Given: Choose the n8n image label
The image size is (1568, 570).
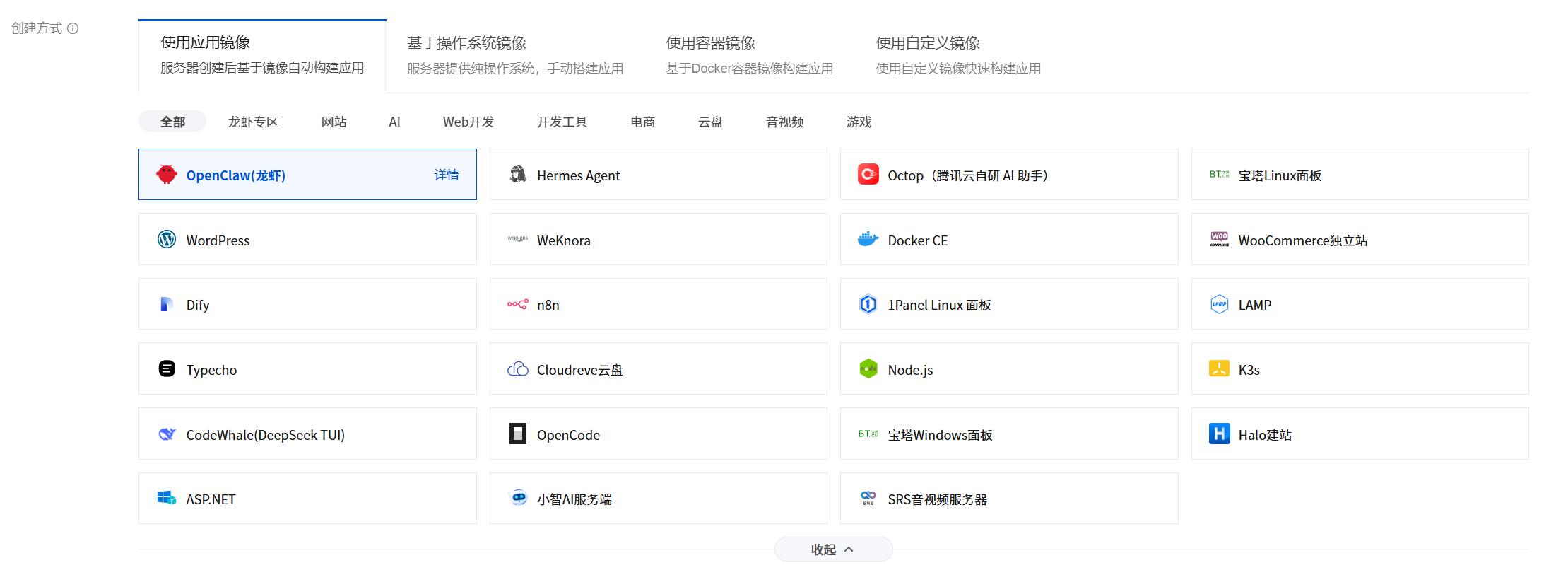Looking at the screenshot, I should click(x=548, y=305).
